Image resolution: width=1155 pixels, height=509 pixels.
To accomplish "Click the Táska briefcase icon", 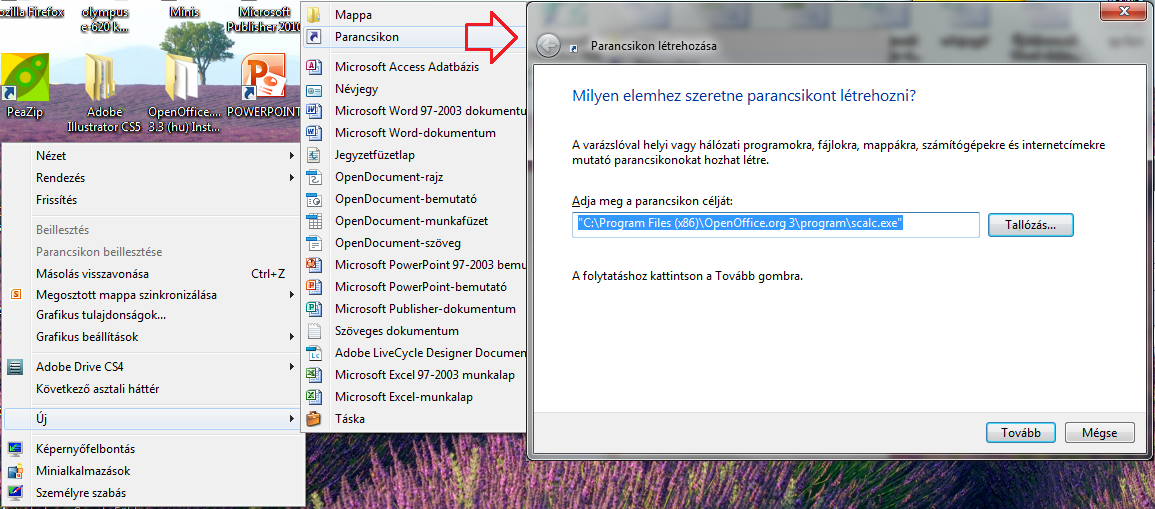I will [x=315, y=418].
